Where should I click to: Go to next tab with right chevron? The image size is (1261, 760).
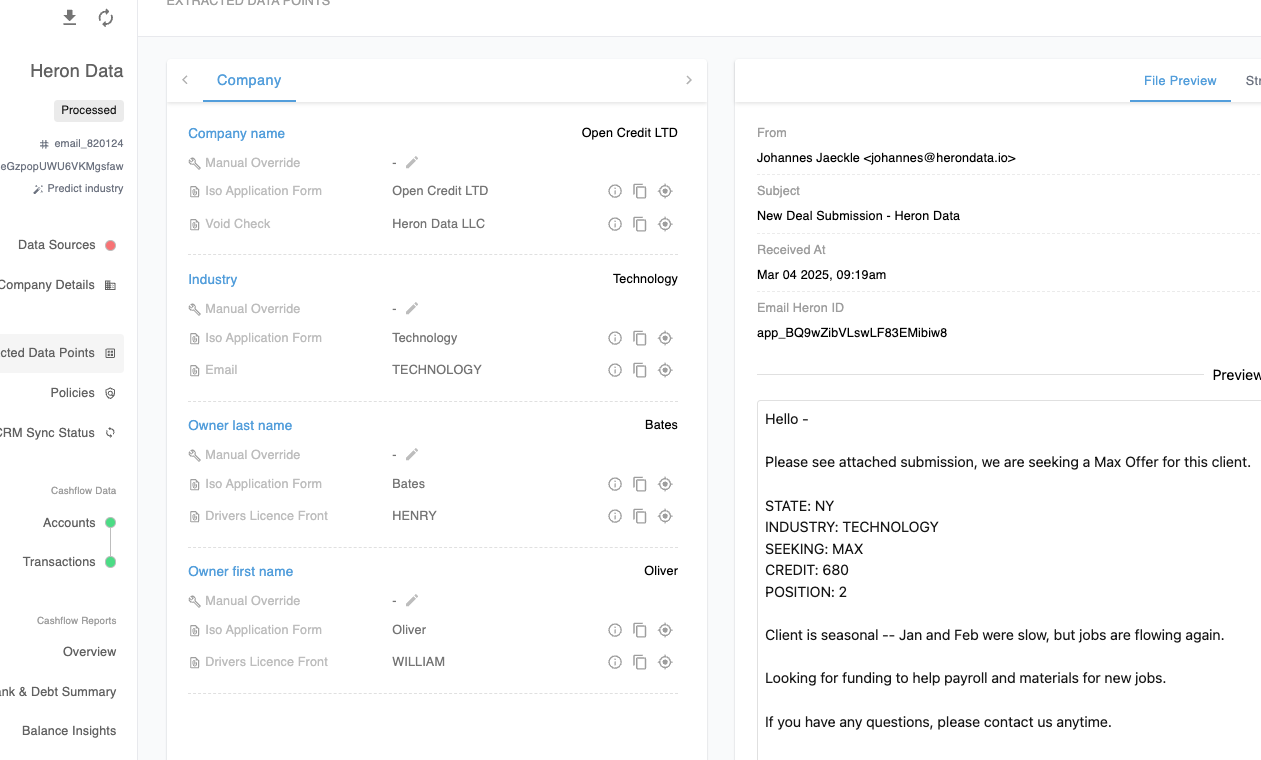click(689, 80)
